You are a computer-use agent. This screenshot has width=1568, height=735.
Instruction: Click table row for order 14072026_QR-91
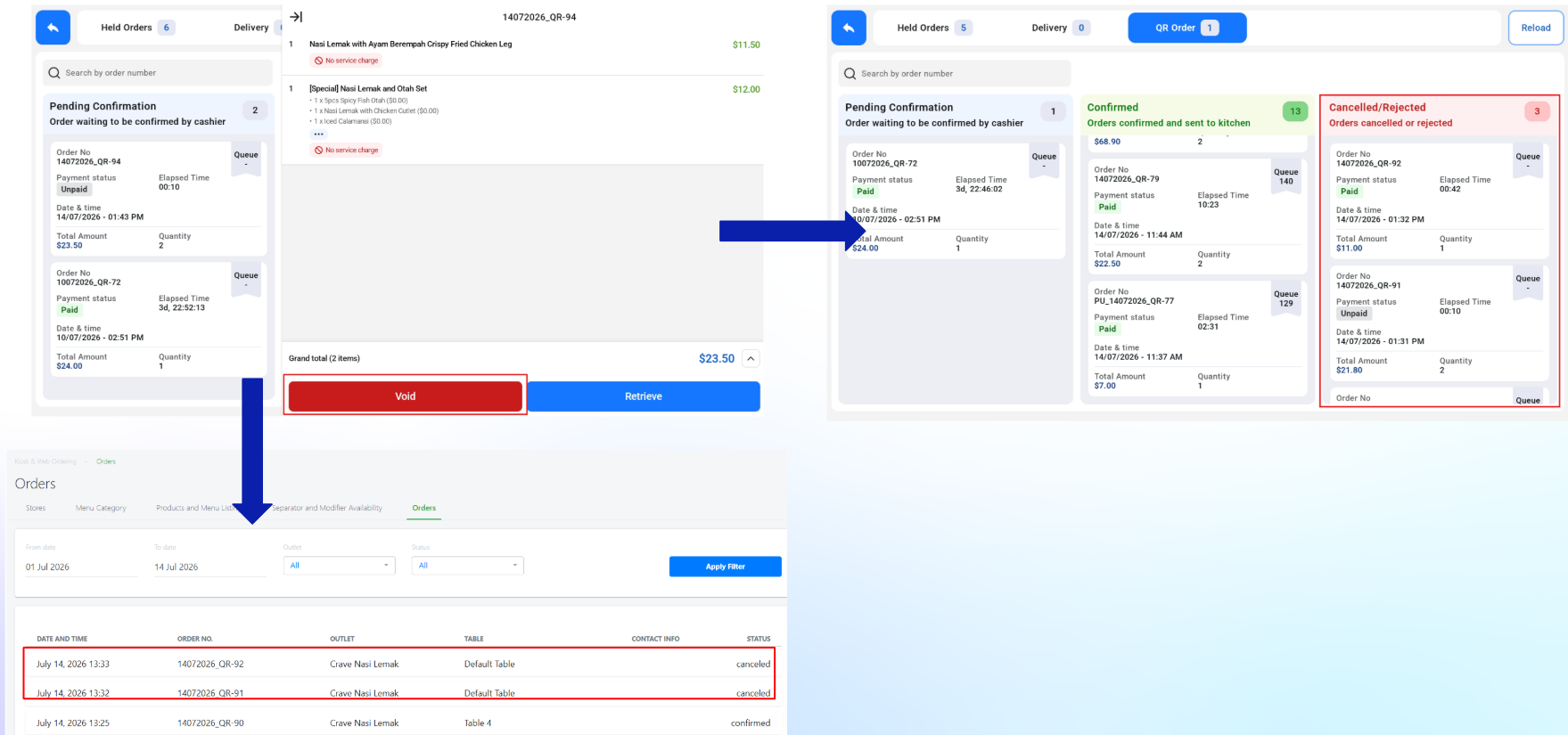coord(399,692)
